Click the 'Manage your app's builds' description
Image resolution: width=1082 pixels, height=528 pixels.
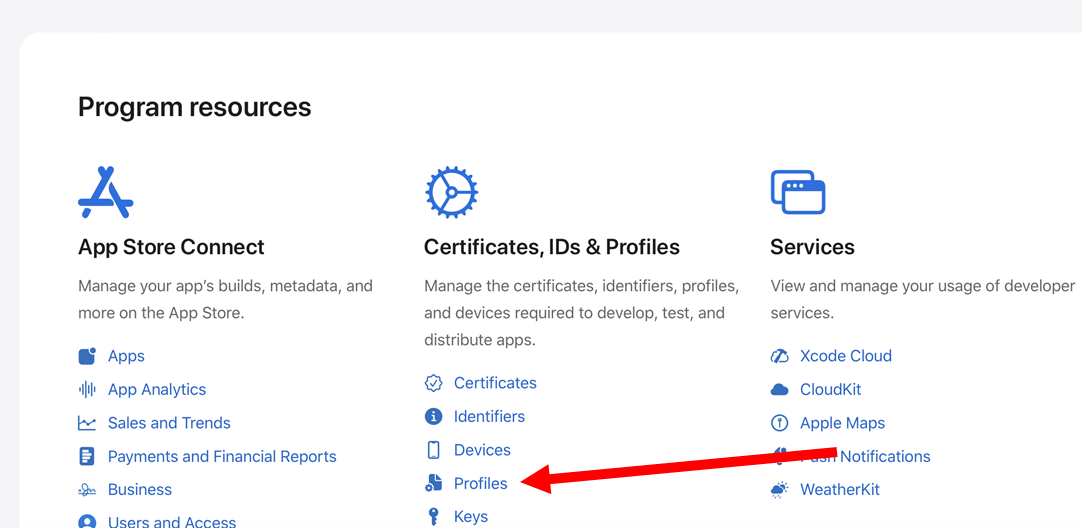[x=225, y=300]
